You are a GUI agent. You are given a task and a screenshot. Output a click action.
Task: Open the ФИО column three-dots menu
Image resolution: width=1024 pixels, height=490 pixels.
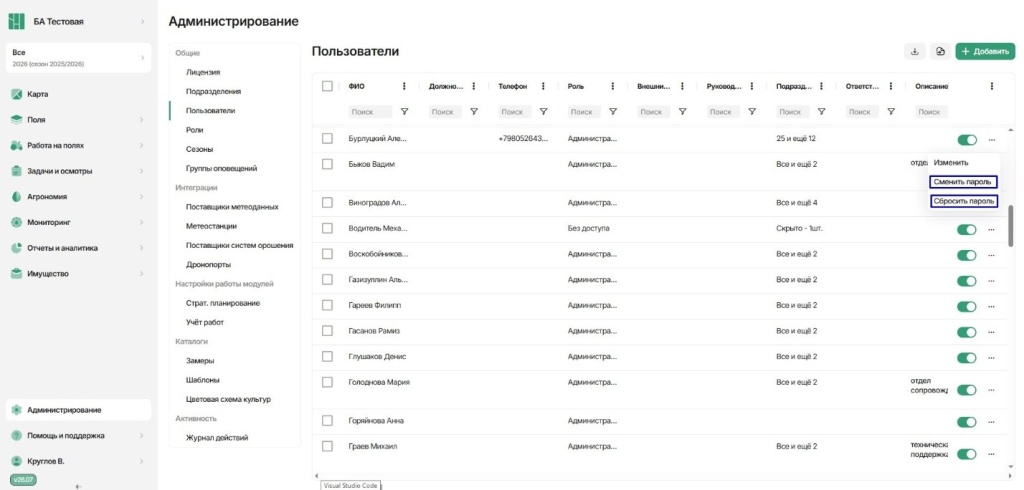coord(404,86)
